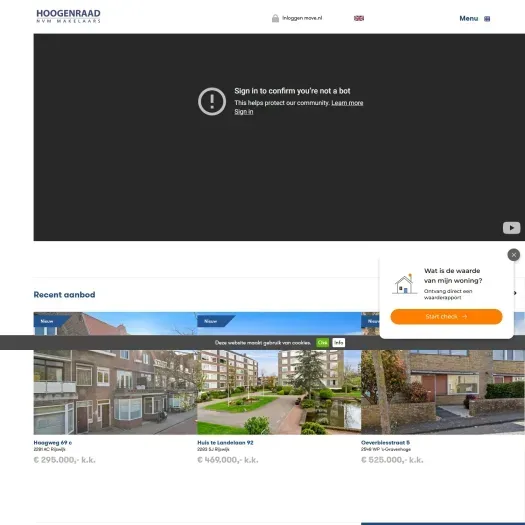
Task: Open the Menu text in header
Action: click(468, 18)
